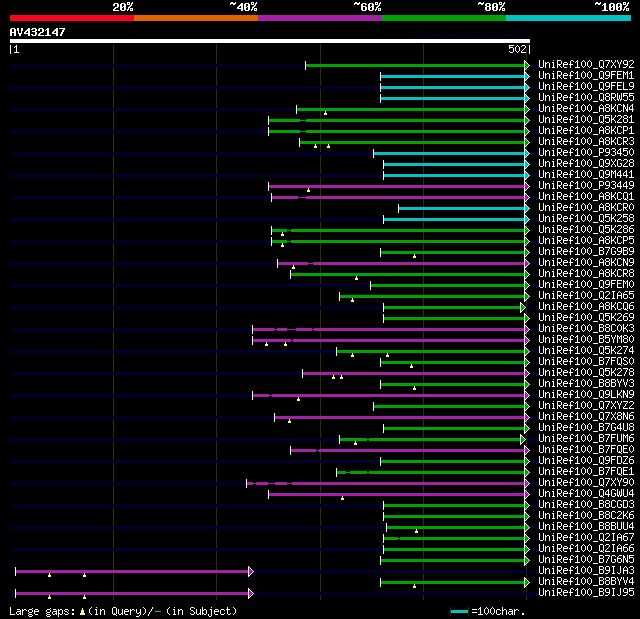Viewport: 640px width, 619px height.
Task: Click the red 20% legend segment
Action: (72, 18)
